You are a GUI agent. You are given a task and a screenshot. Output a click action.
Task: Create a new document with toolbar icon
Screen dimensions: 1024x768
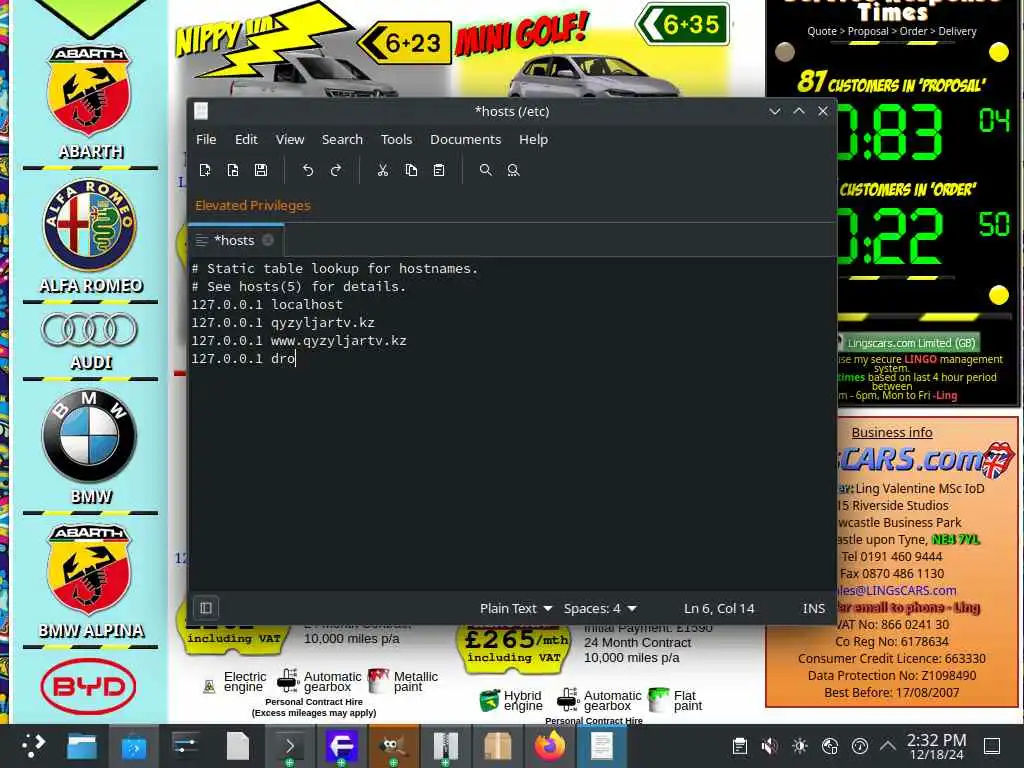205,170
